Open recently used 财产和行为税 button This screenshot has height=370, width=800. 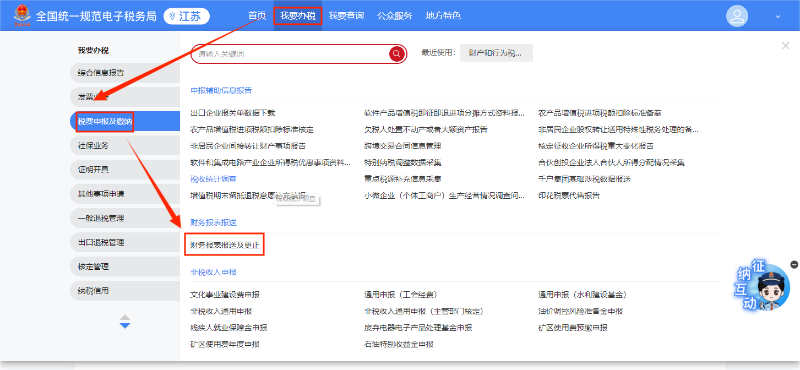pyautogui.click(x=496, y=53)
